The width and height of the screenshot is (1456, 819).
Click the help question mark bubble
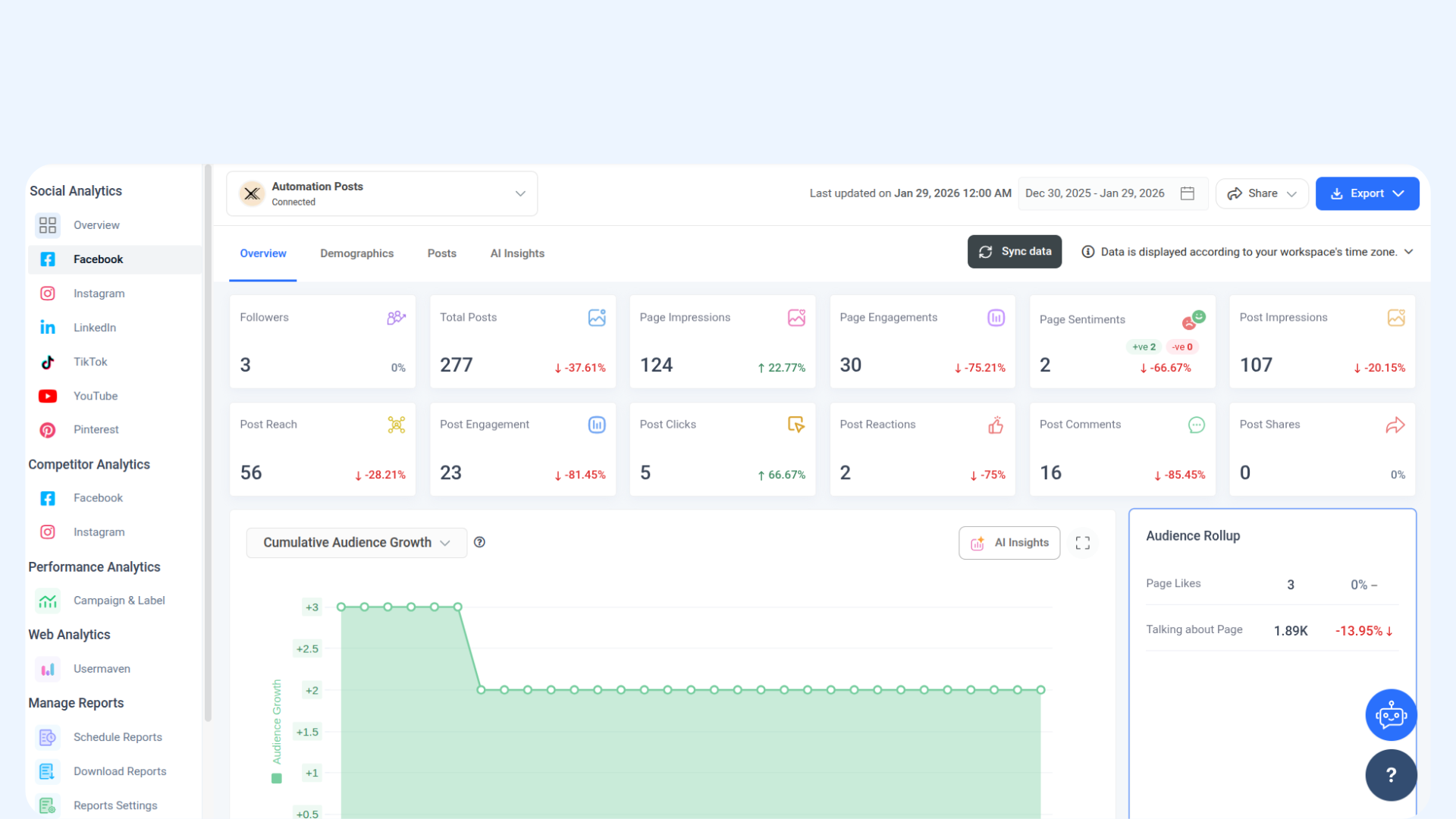(1391, 775)
